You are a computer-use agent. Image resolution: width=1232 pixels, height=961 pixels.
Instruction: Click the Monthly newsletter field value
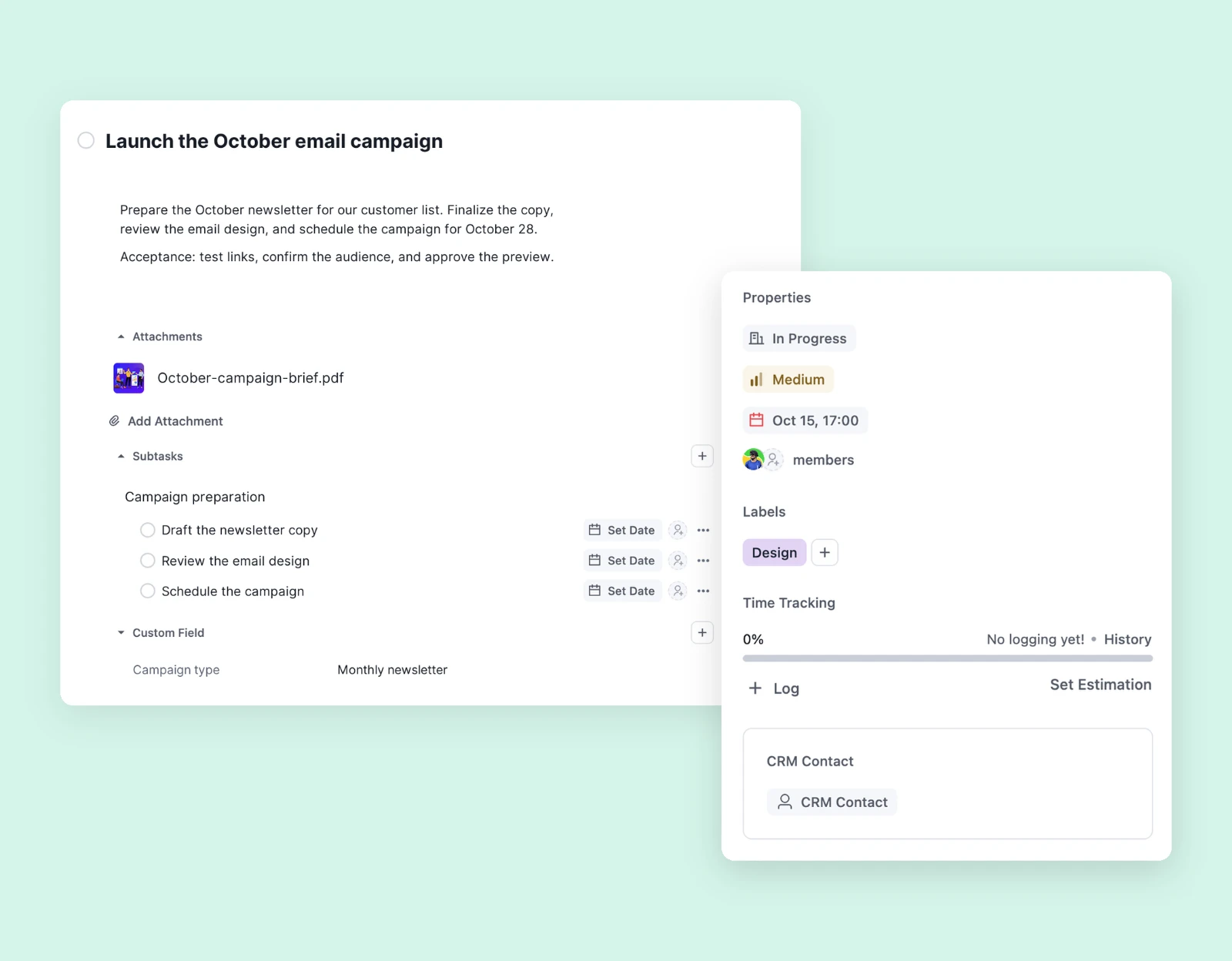point(392,670)
